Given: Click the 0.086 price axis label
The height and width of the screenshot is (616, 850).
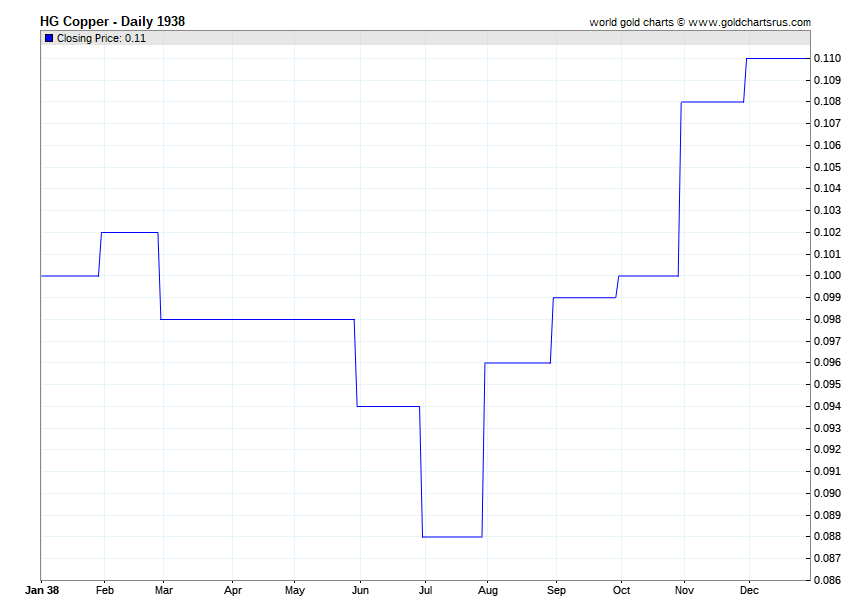Looking at the screenshot, I should 827,580.
